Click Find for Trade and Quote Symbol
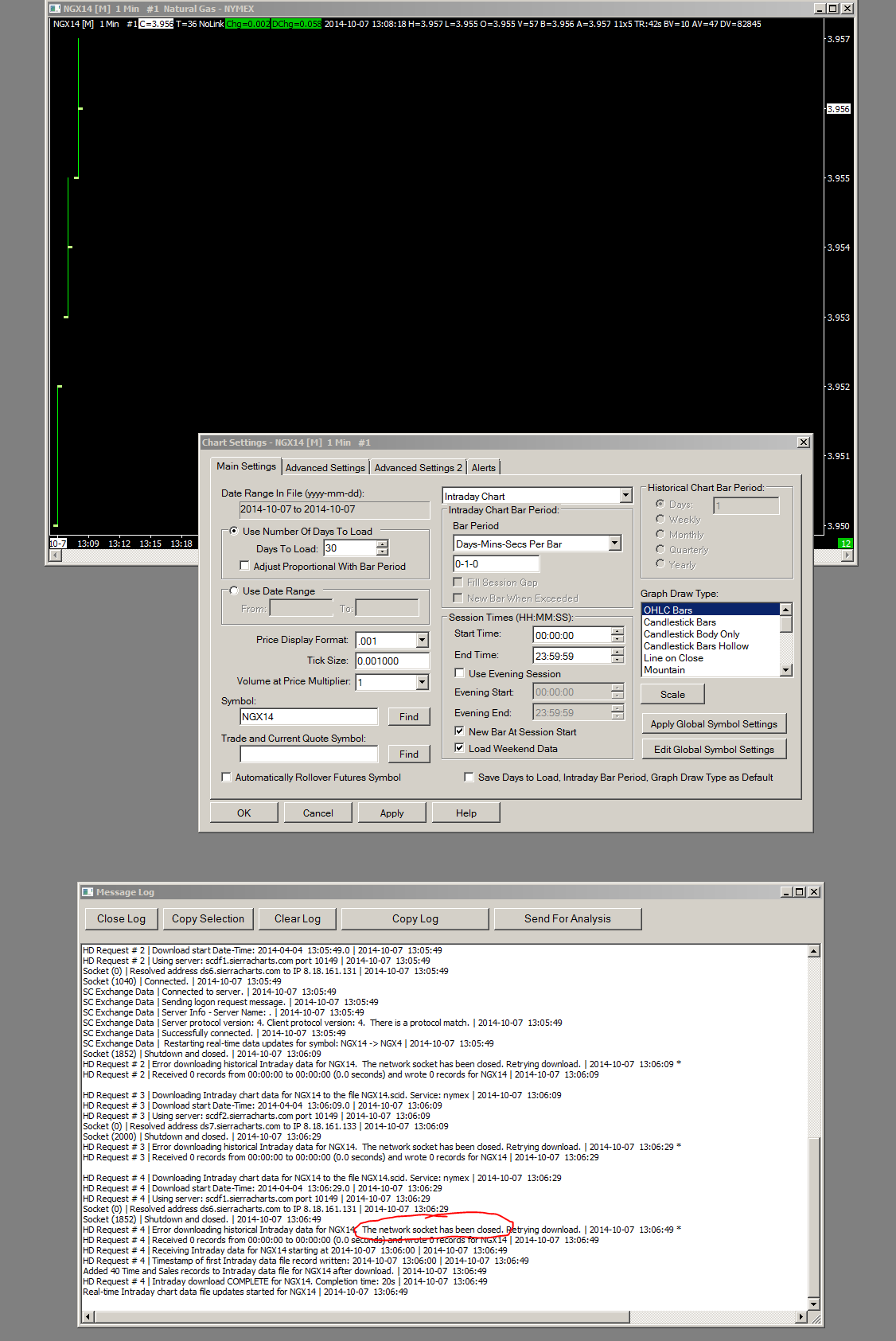This screenshot has width=896, height=1341. [409, 754]
